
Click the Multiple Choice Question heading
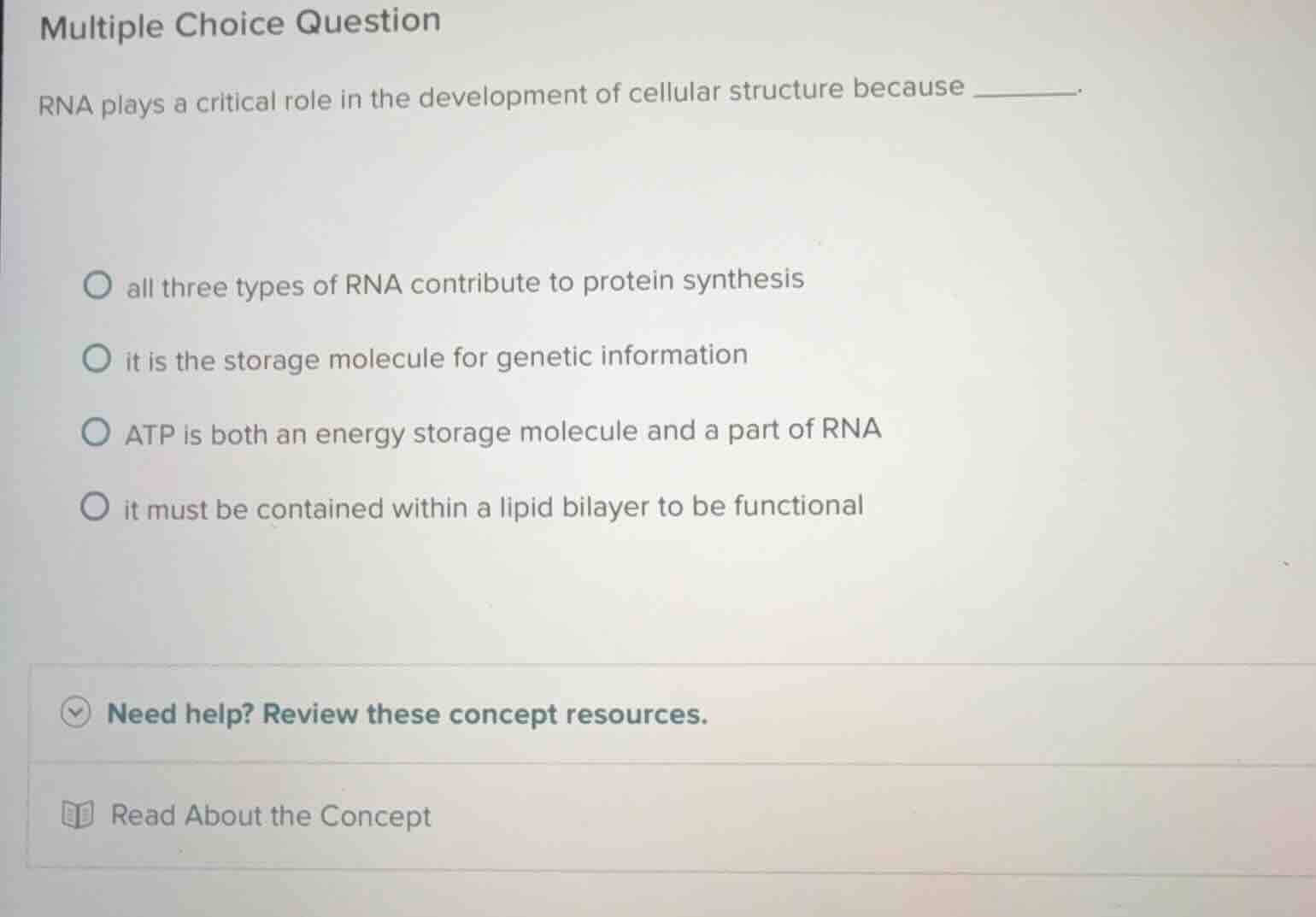(x=239, y=22)
